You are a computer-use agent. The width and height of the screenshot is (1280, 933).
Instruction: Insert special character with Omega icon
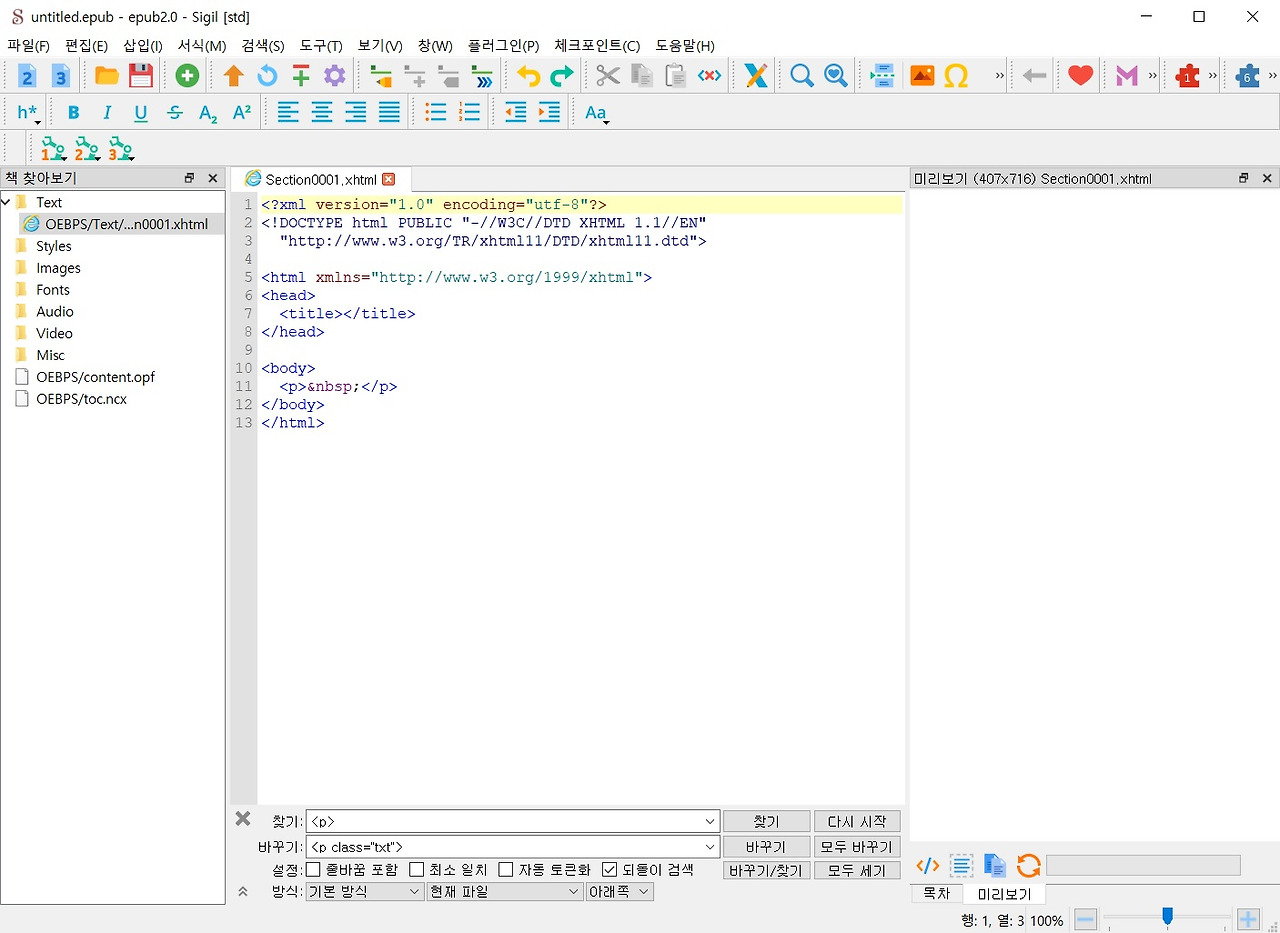click(x=956, y=76)
